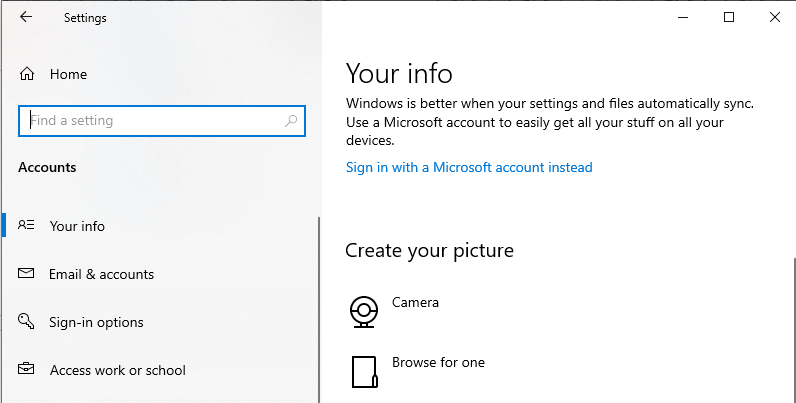Image resolution: width=796 pixels, height=403 pixels.
Task: Click the magnifier search icon
Action: [x=291, y=121]
